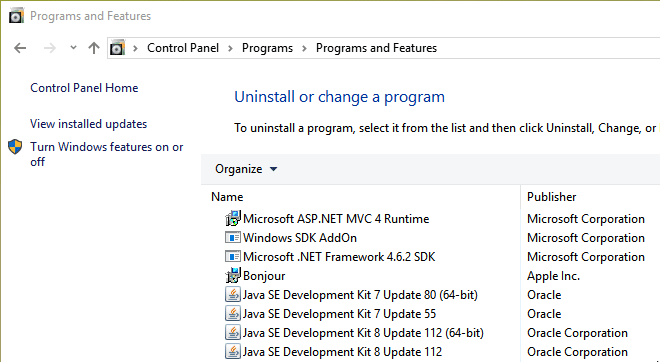Expand the chevron after Programs breadcrumb
The height and width of the screenshot is (362, 660).
(x=304, y=48)
